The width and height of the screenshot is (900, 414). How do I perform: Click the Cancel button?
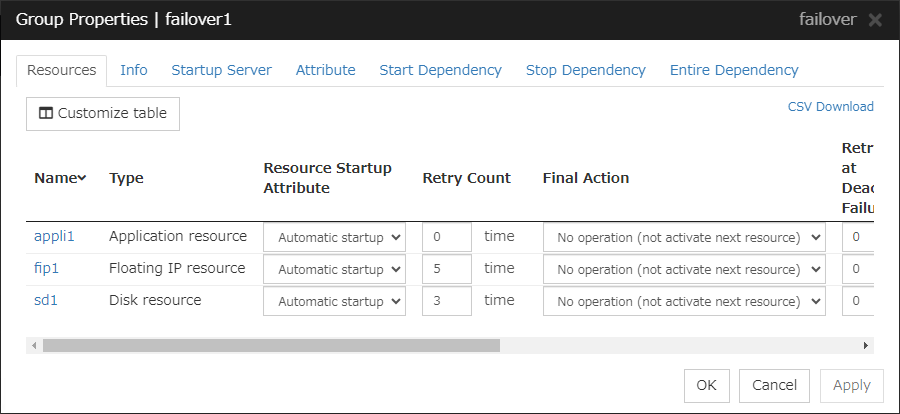coord(774,385)
